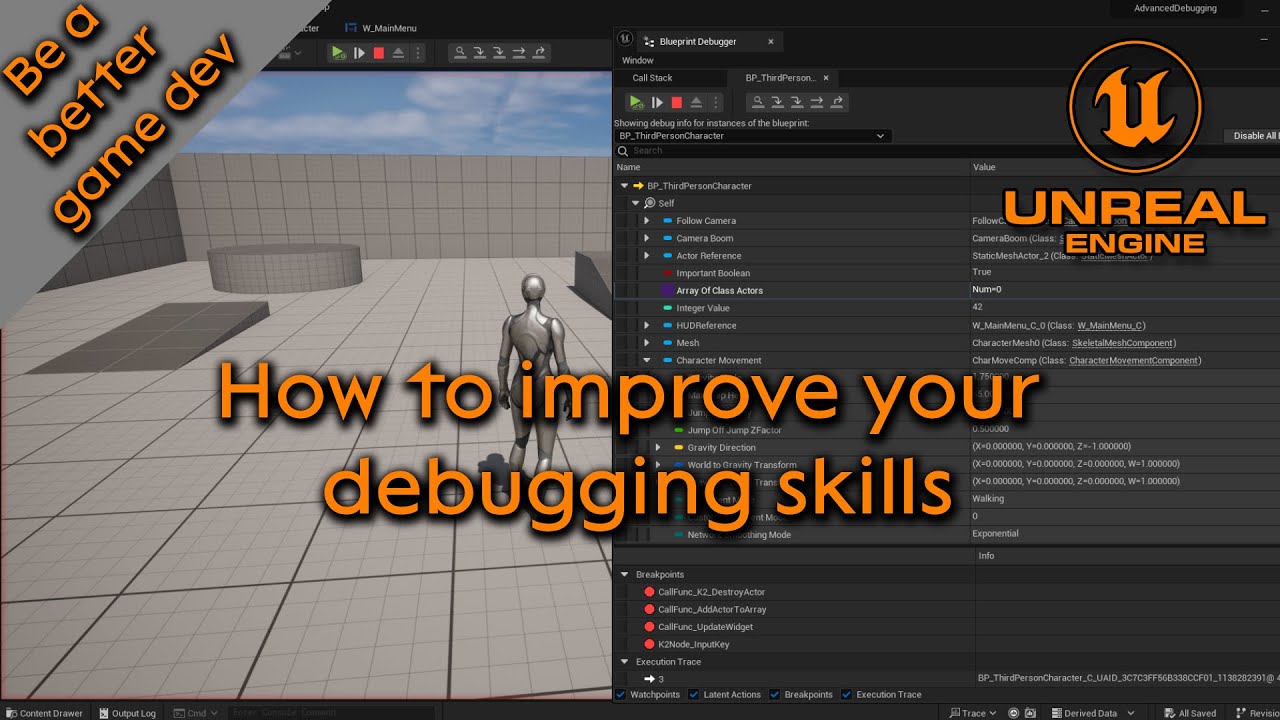Toggle the Watchpoints checkbox
1280x720 pixels.
(621, 694)
